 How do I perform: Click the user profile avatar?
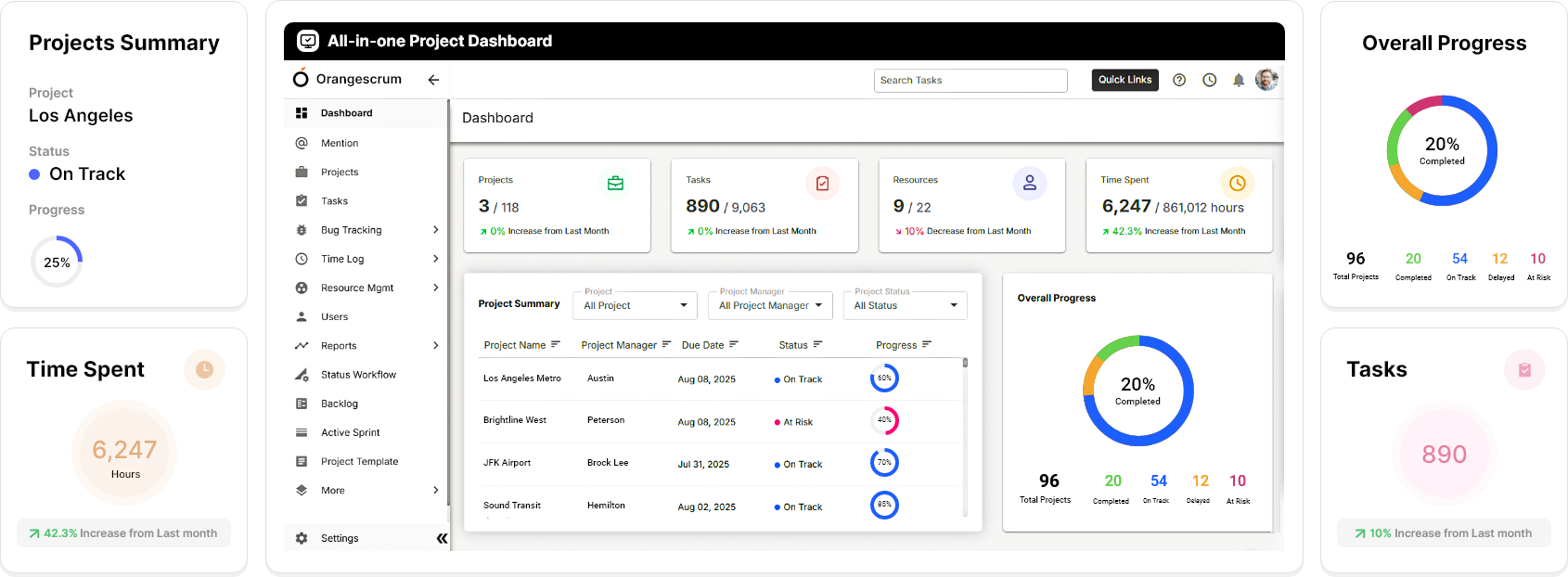coord(1266,80)
